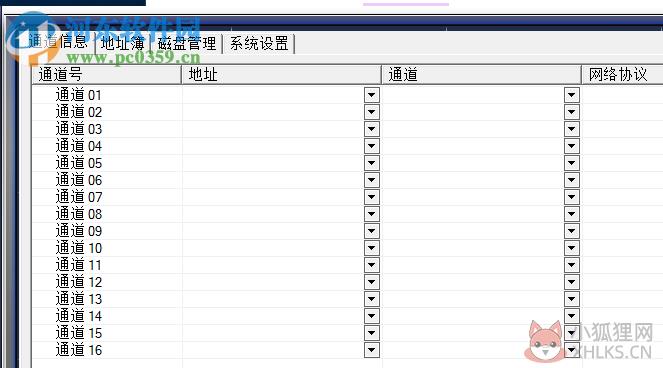Select the 通道 04 row label
Image resolution: width=663 pixels, height=368 pixels.
click(79, 146)
